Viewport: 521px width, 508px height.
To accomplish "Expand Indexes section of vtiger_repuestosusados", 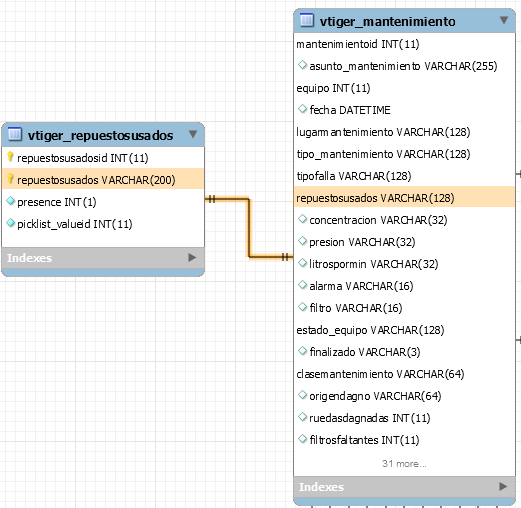I will [192, 257].
